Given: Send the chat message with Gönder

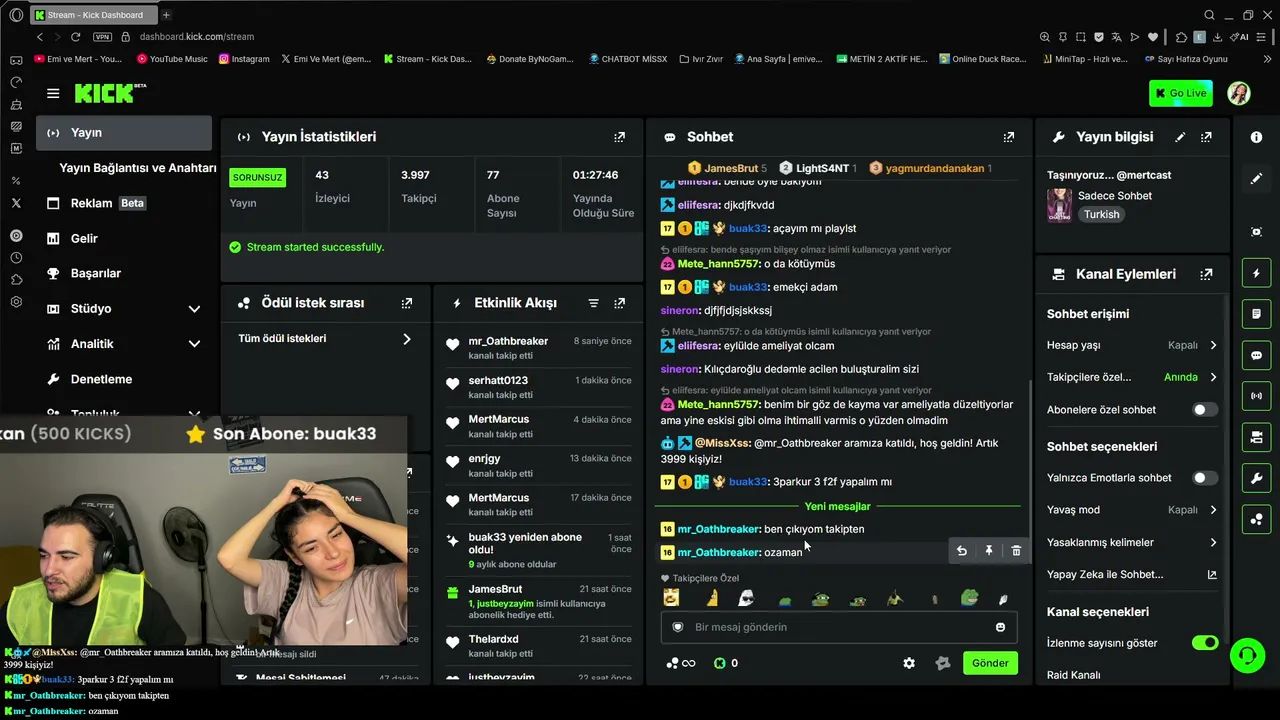Looking at the screenshot, I should [x=990, y=663].
